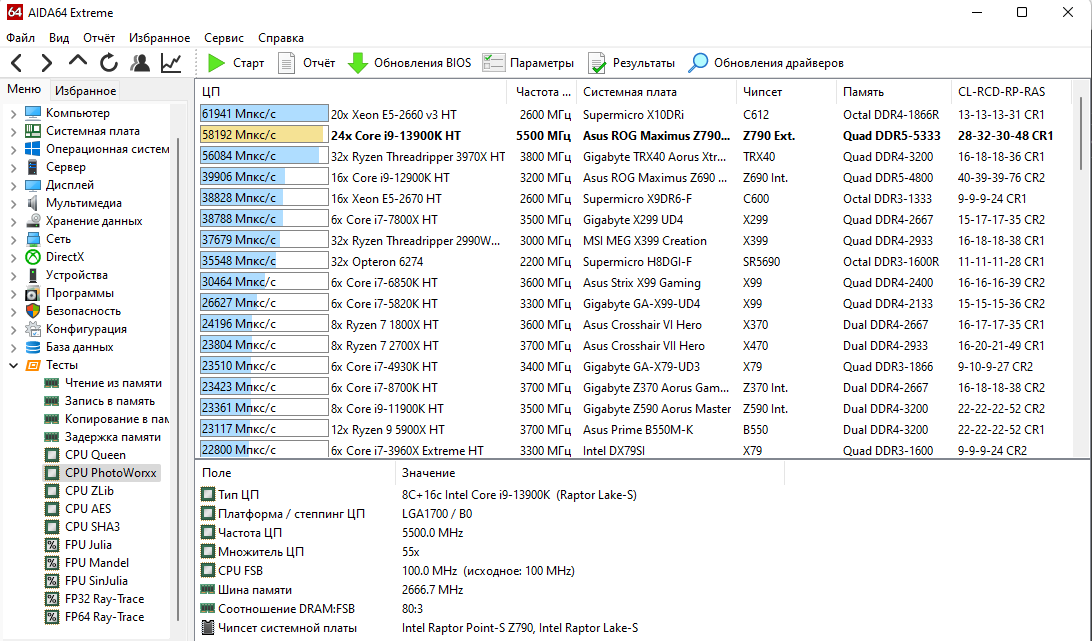1092x641 pixels.
Task: Expand the Дисплей tree node
Action: 13,185
